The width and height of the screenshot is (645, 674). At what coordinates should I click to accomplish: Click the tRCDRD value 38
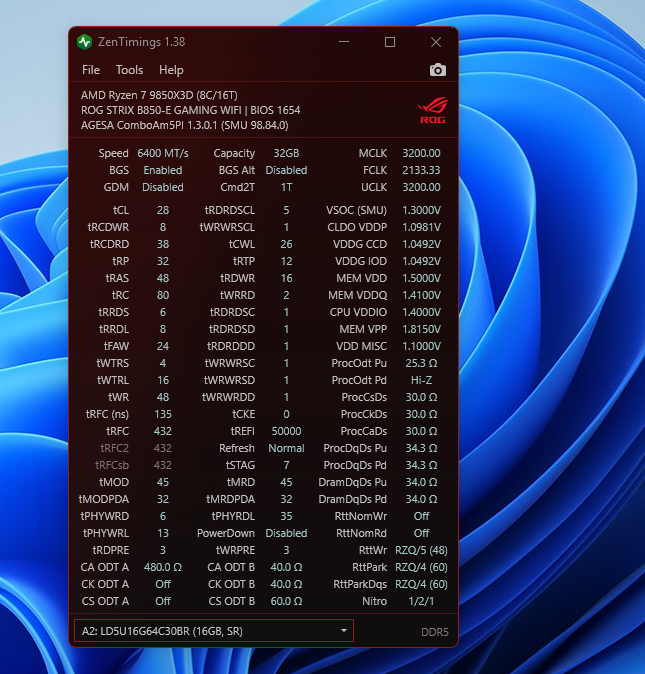pos(163,244)
